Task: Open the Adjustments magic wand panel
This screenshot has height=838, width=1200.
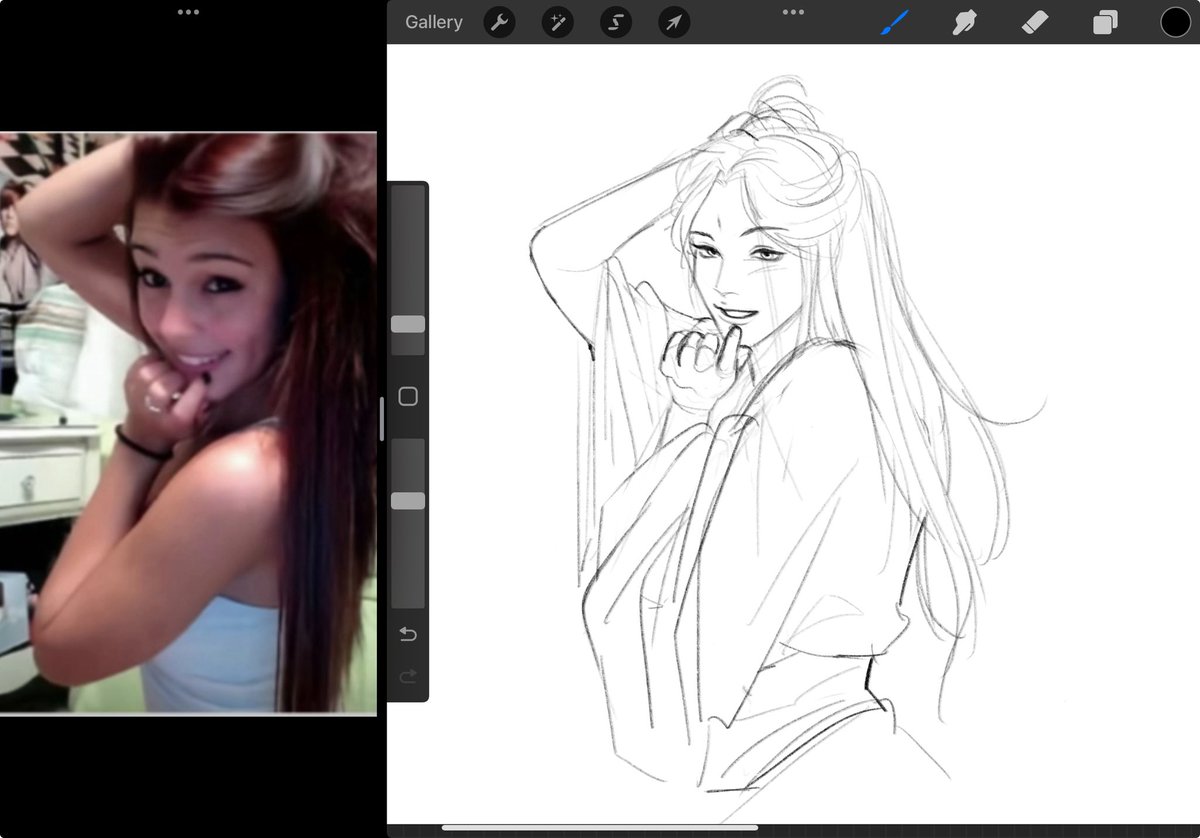Action: click(x=557, y=22)
